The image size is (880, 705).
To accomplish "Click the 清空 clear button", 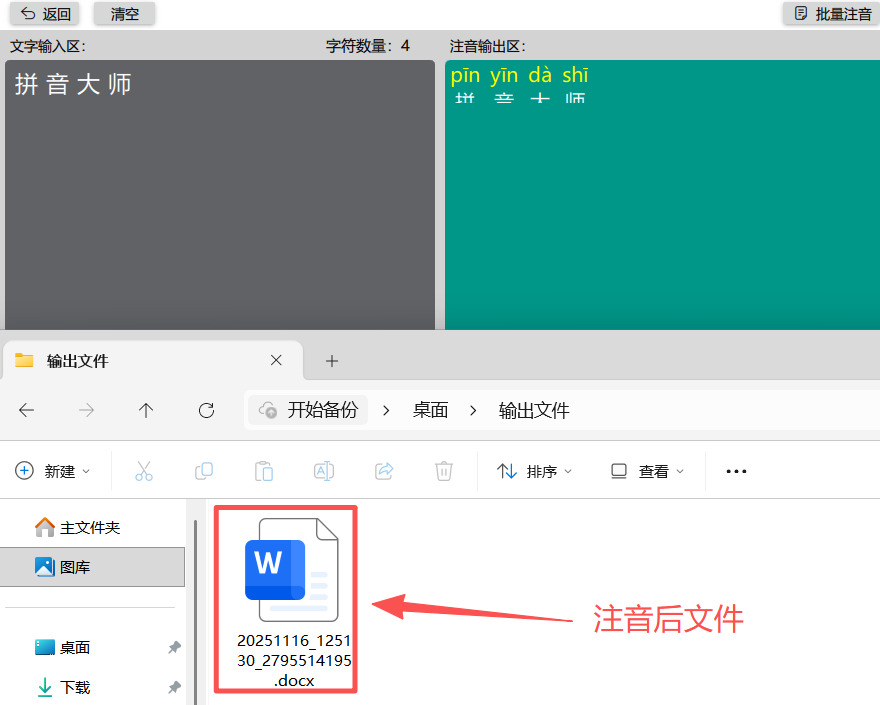I will [123, 13].
